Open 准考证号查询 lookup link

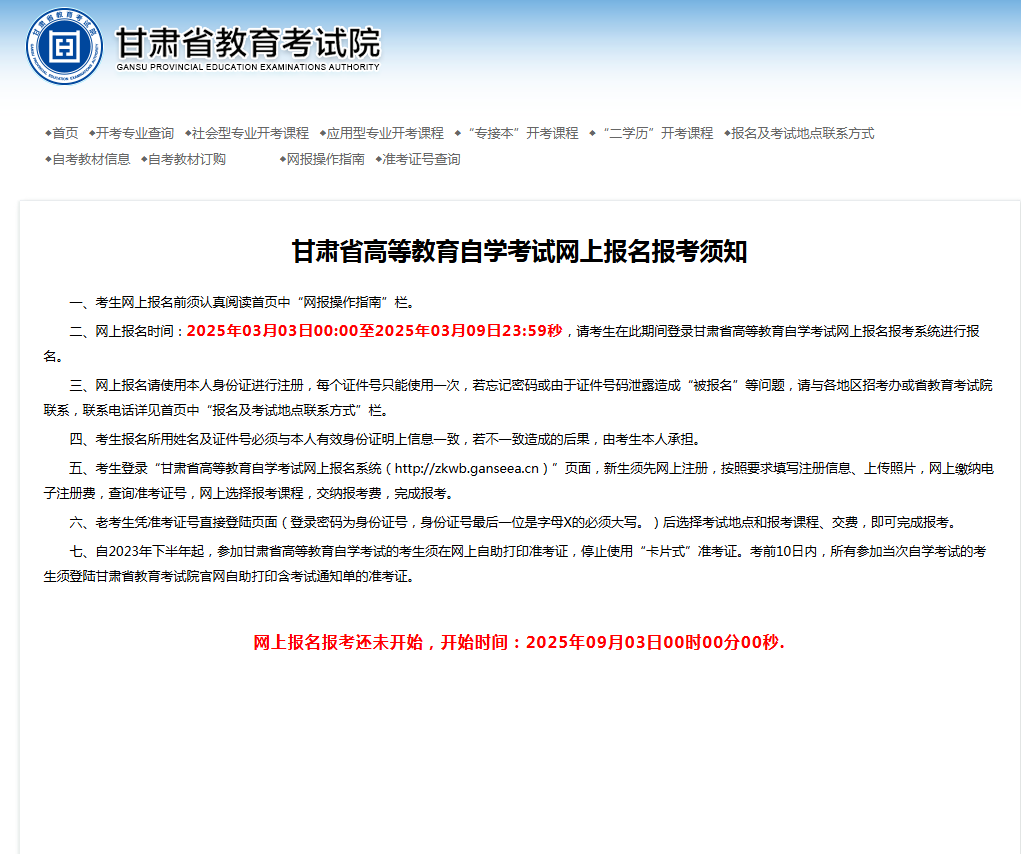[x=422, y=159]
